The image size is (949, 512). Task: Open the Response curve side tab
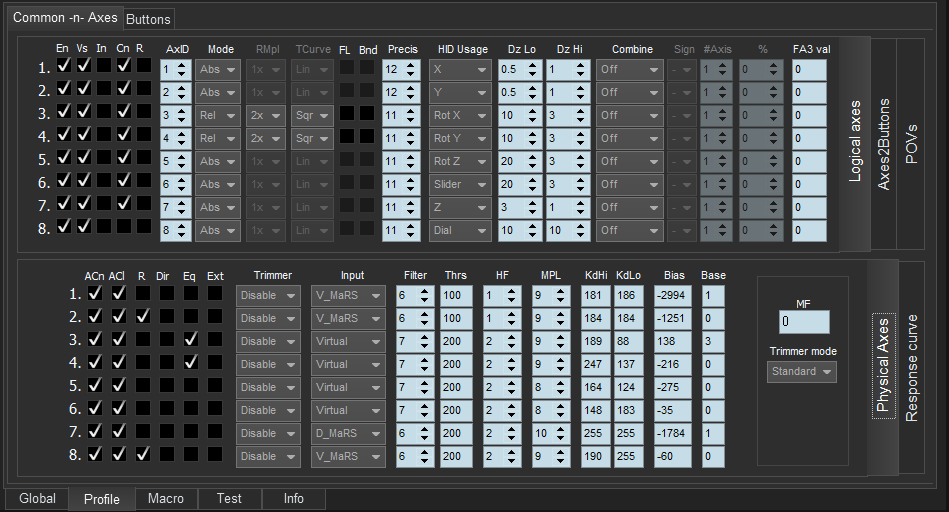[x=911, y=368]
